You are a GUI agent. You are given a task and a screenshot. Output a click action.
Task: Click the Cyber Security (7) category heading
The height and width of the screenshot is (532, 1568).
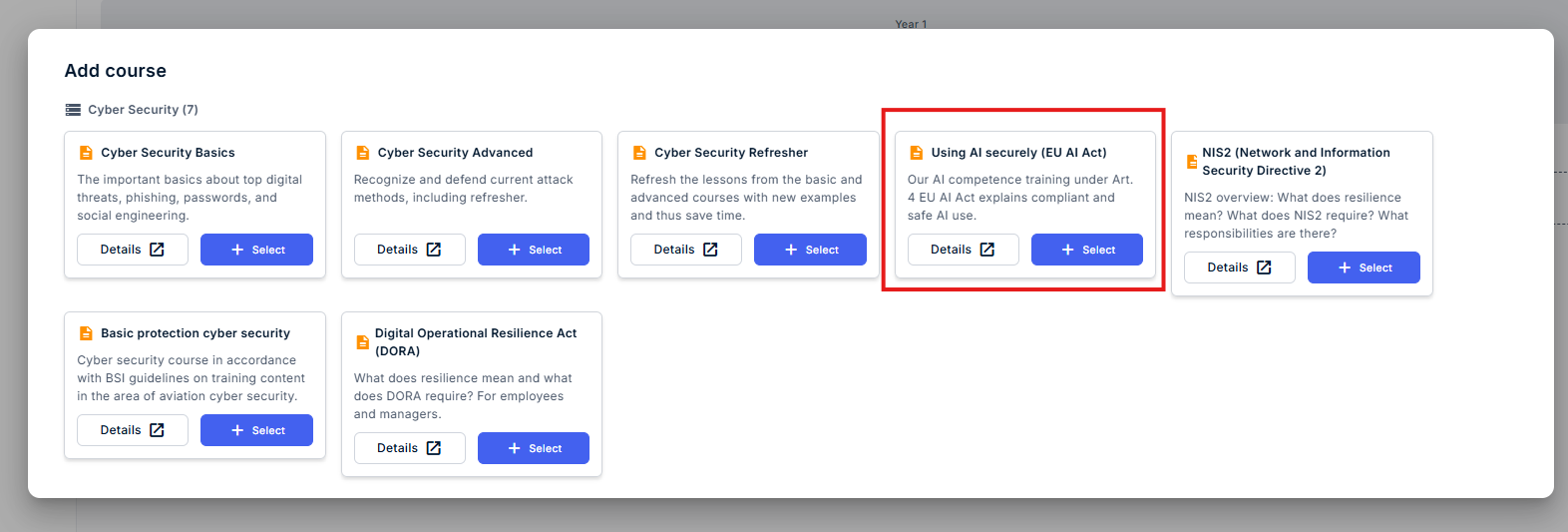143,110
